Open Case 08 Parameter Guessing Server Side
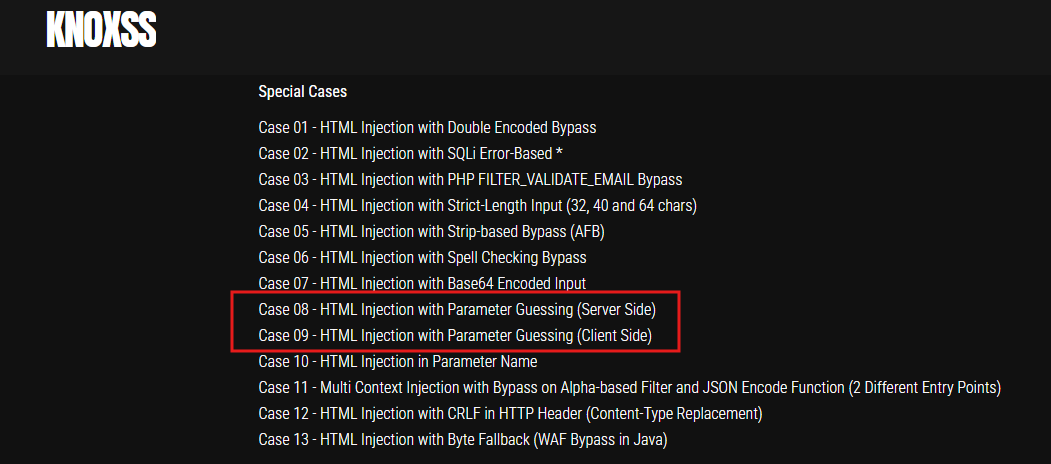 456,310
